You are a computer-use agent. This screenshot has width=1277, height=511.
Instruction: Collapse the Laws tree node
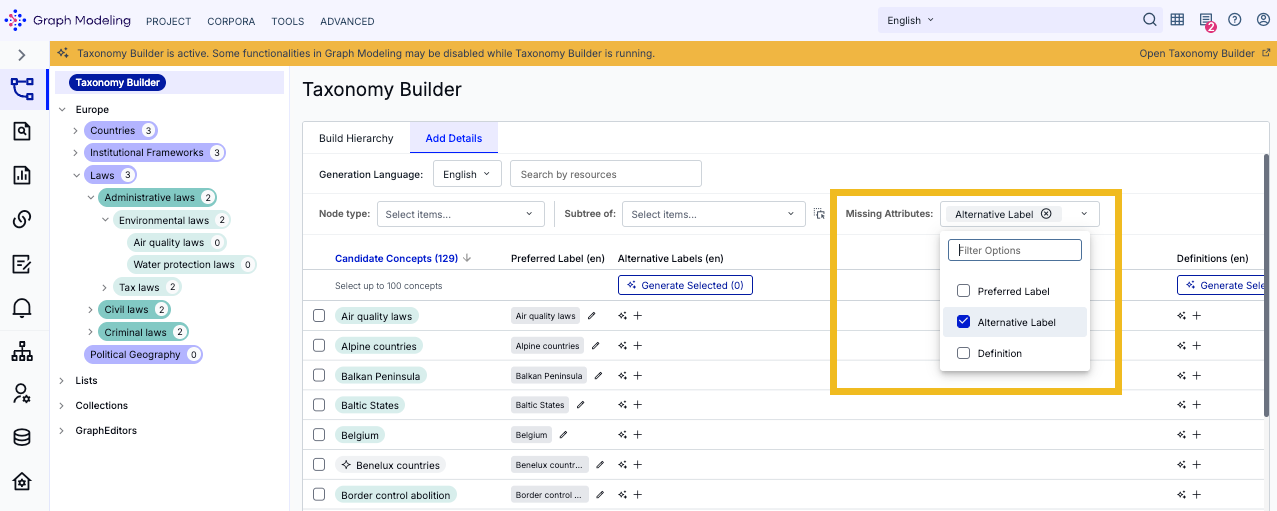point(76,175)
